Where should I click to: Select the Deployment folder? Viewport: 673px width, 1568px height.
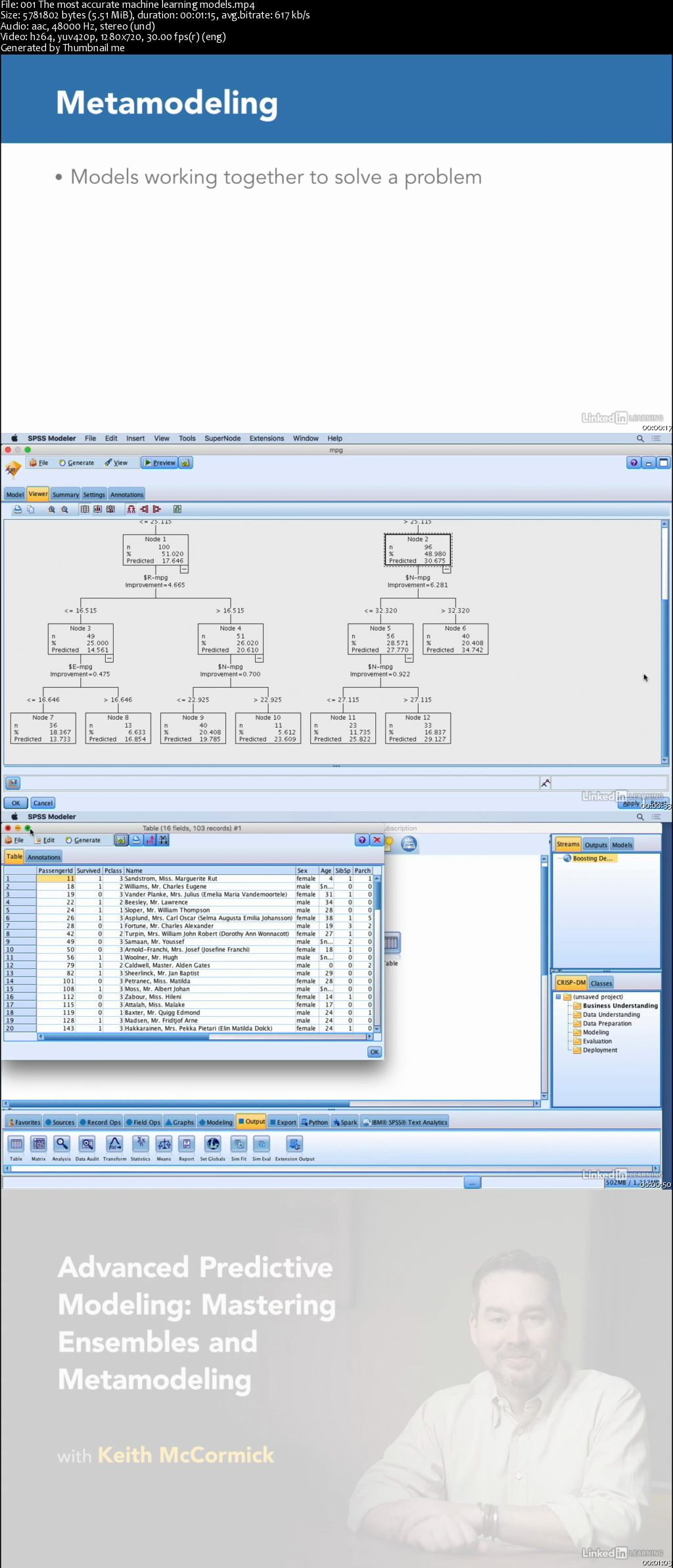(x=595, y=1050)
